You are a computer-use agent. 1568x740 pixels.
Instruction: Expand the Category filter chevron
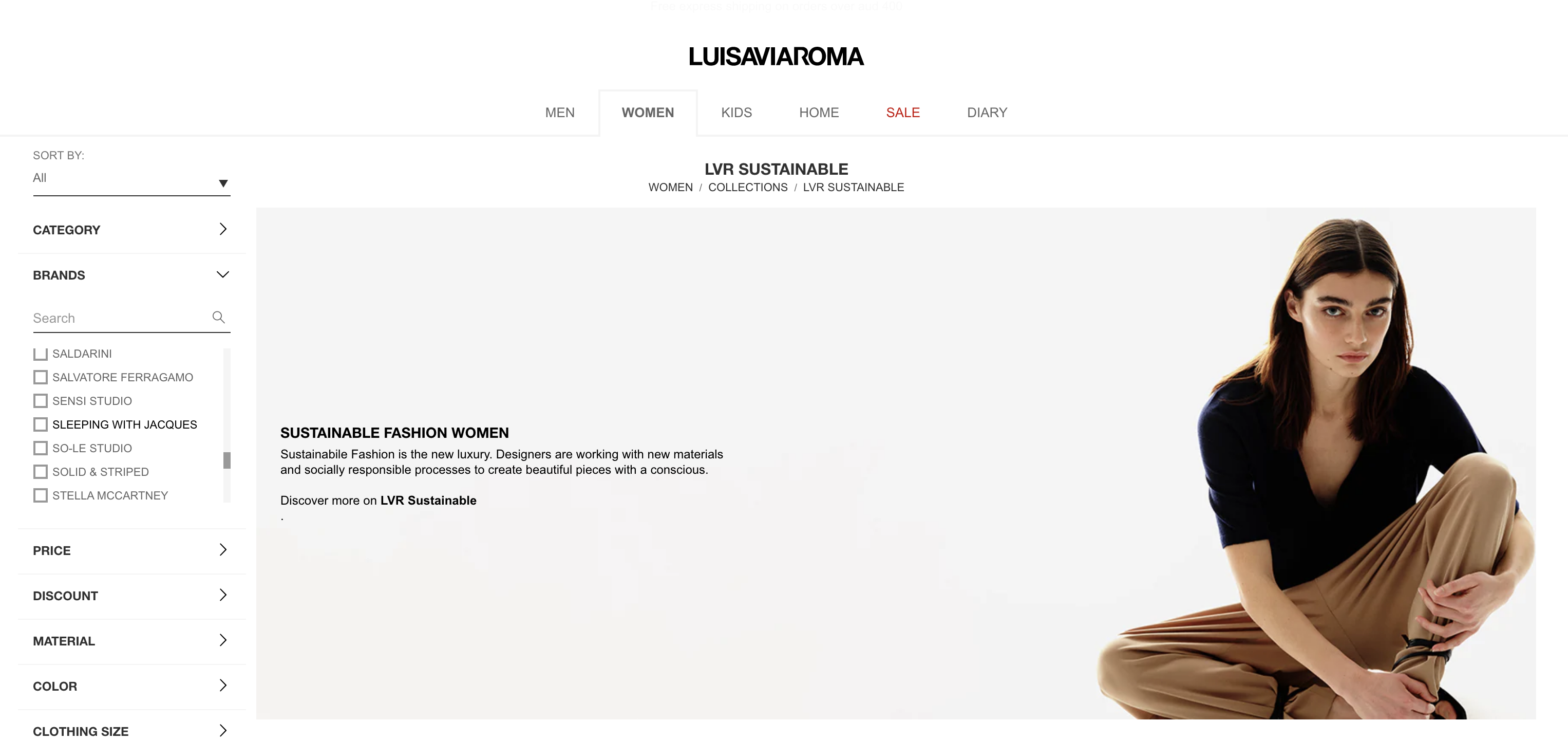click(223, 230)
